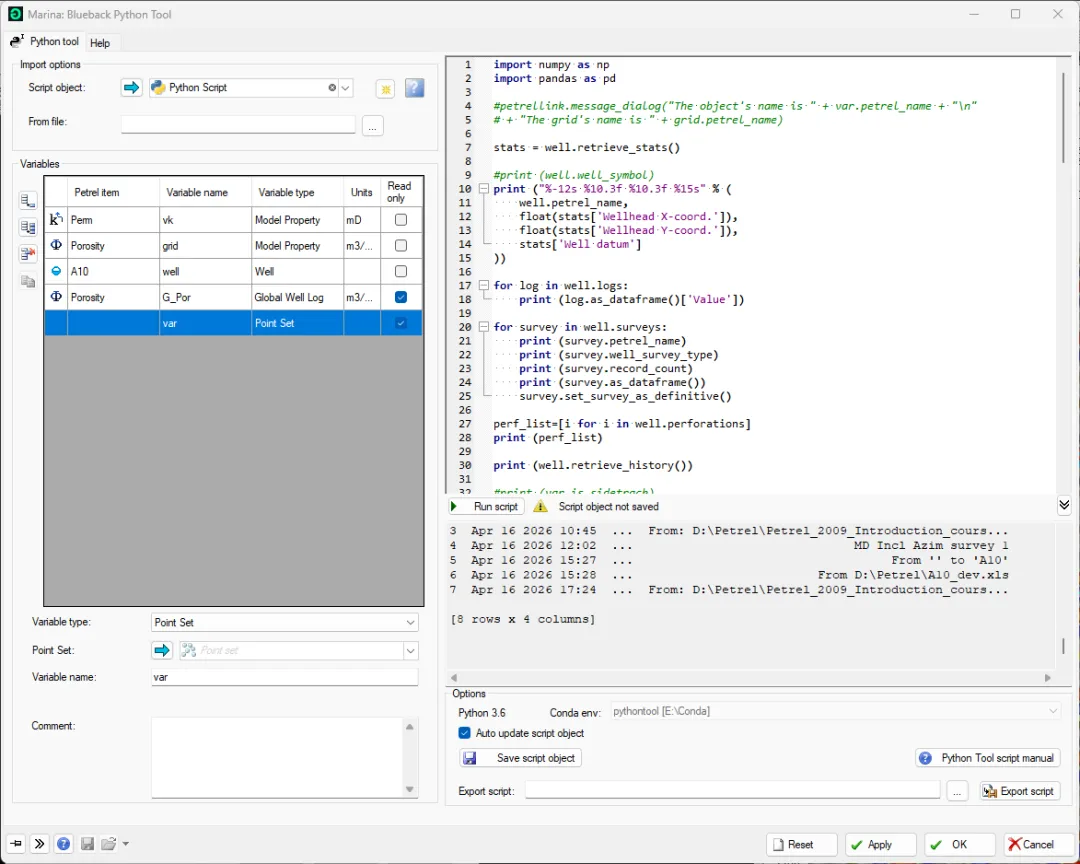
Task: Click the add multiple variables icon
Action: point(28,227)
